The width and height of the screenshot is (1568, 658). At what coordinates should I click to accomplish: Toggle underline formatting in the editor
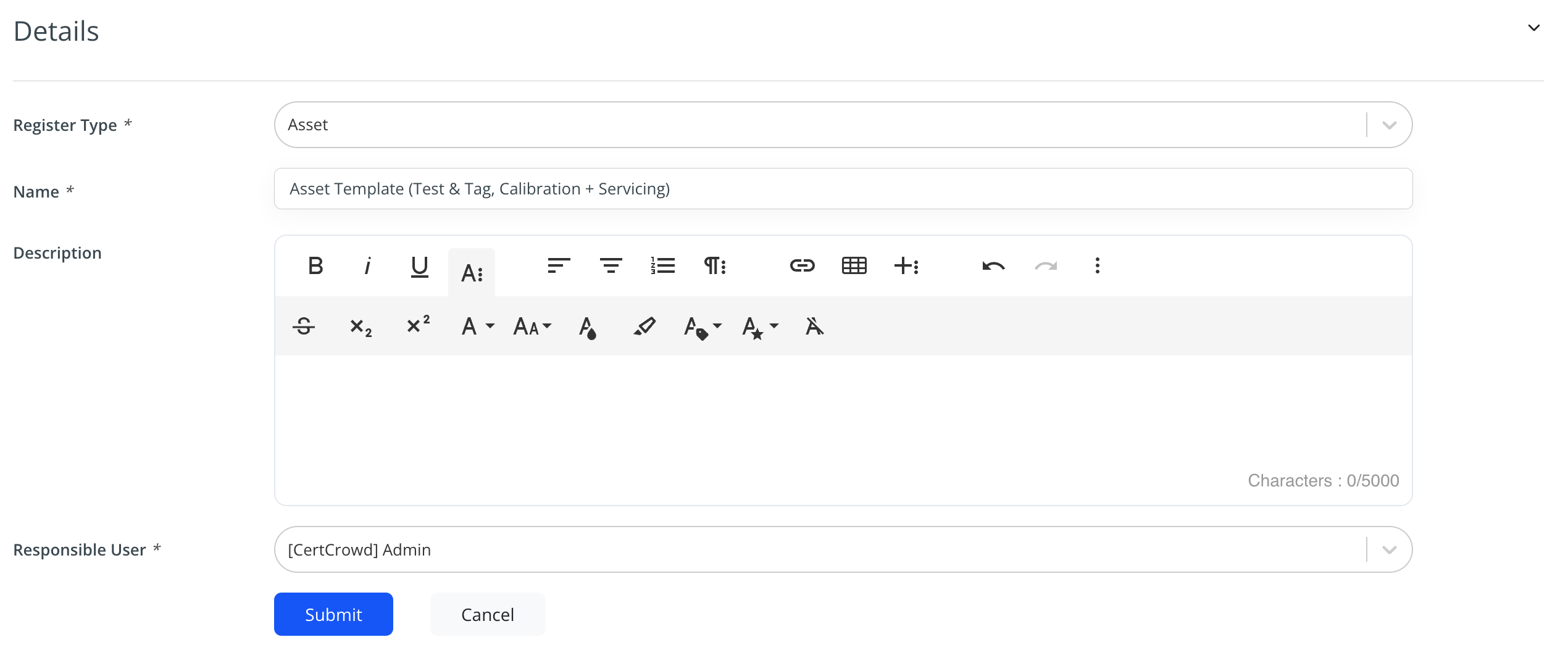pos(420,266)
